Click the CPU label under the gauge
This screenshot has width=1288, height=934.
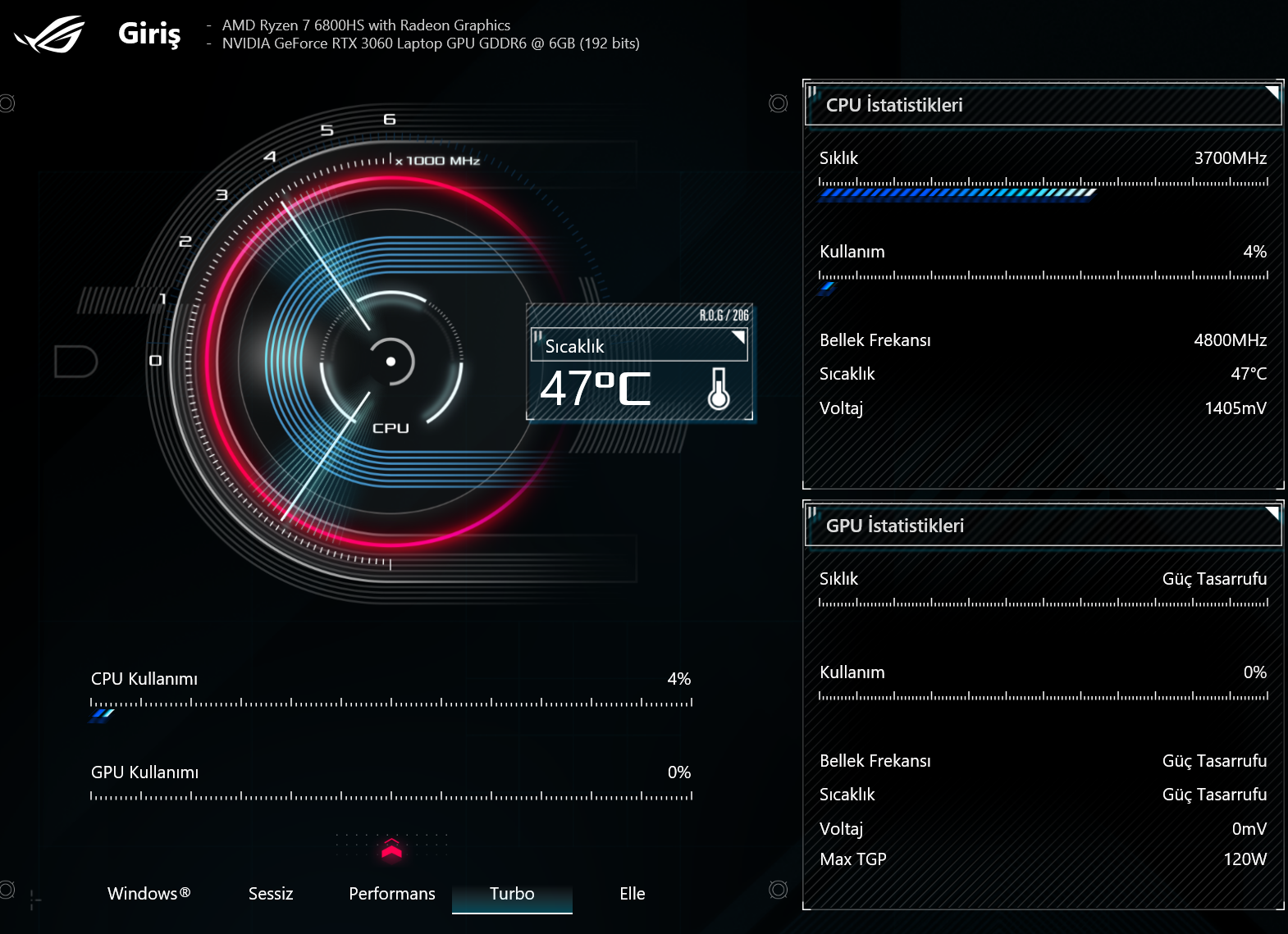(391, 428)
